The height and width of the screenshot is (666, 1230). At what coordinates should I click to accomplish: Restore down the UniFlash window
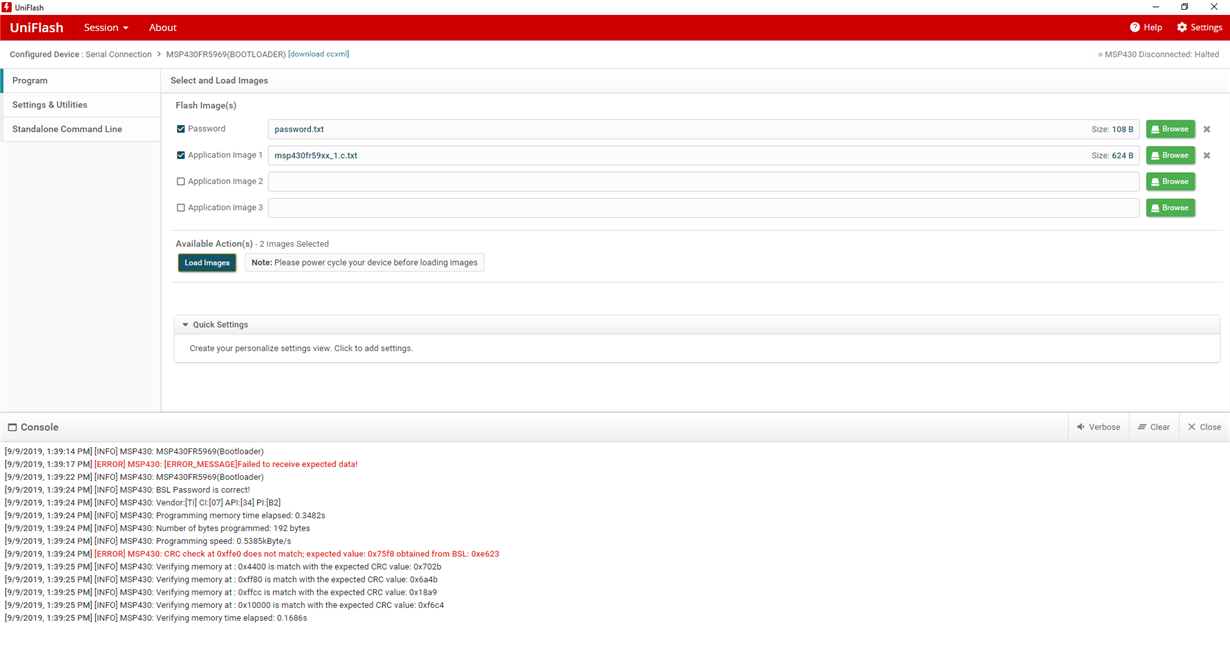point(1185,7)
